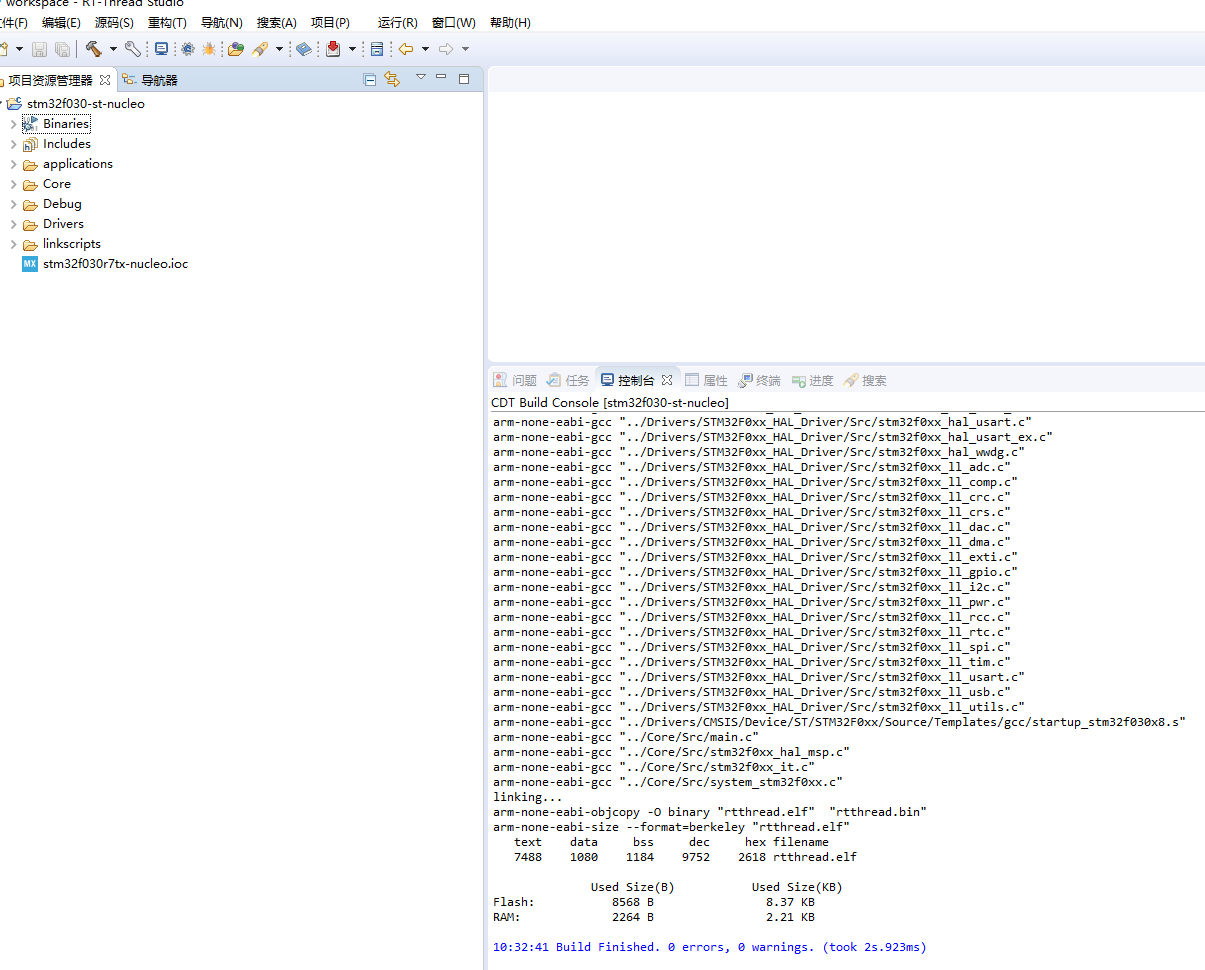The width and height of the screenshot is (1205, 970).
Task: Open the project explorer view menu triangle
Action: [421, 78]
